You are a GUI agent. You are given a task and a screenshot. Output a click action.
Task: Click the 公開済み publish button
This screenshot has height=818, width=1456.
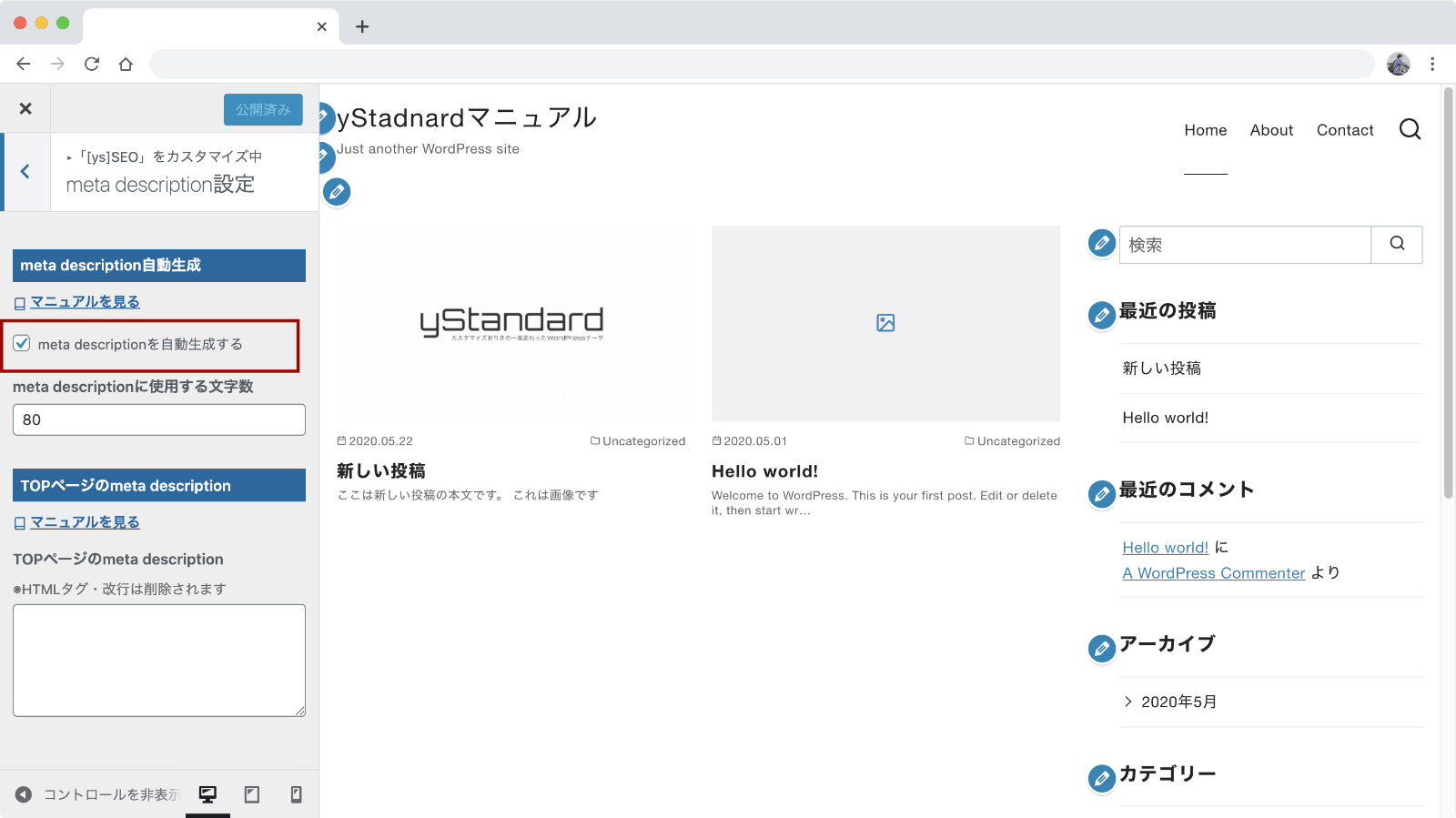click(263, 110)
